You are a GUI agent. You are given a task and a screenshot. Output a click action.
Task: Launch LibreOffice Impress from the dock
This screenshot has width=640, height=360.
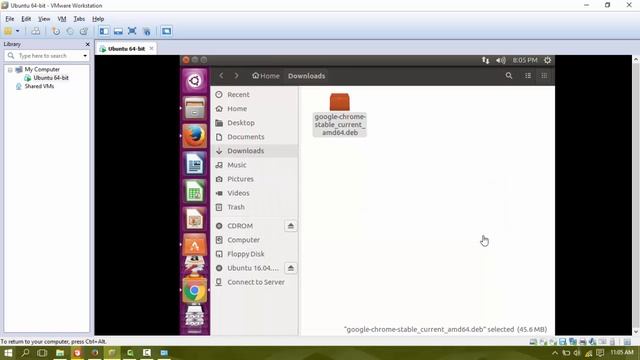click(x=195, y=219)
